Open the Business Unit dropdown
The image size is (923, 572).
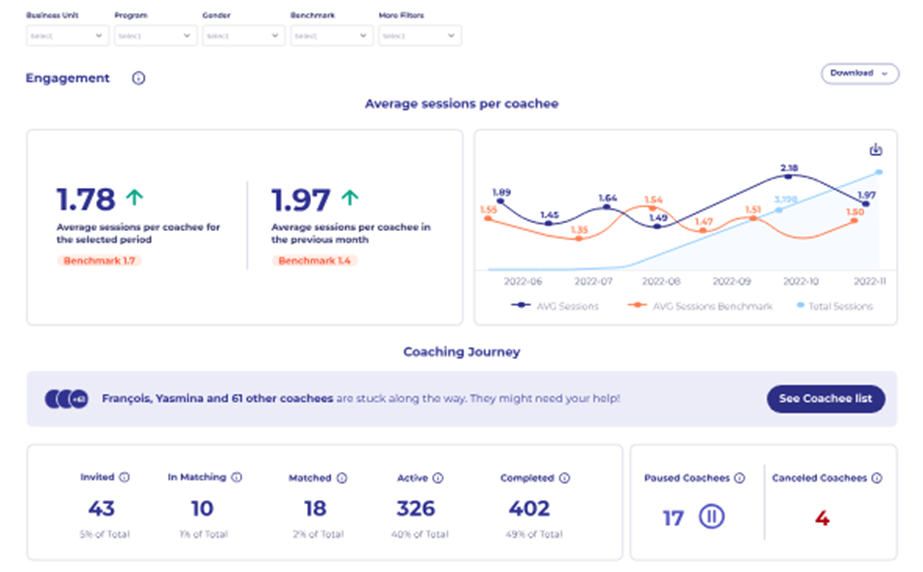pos(67,35)
